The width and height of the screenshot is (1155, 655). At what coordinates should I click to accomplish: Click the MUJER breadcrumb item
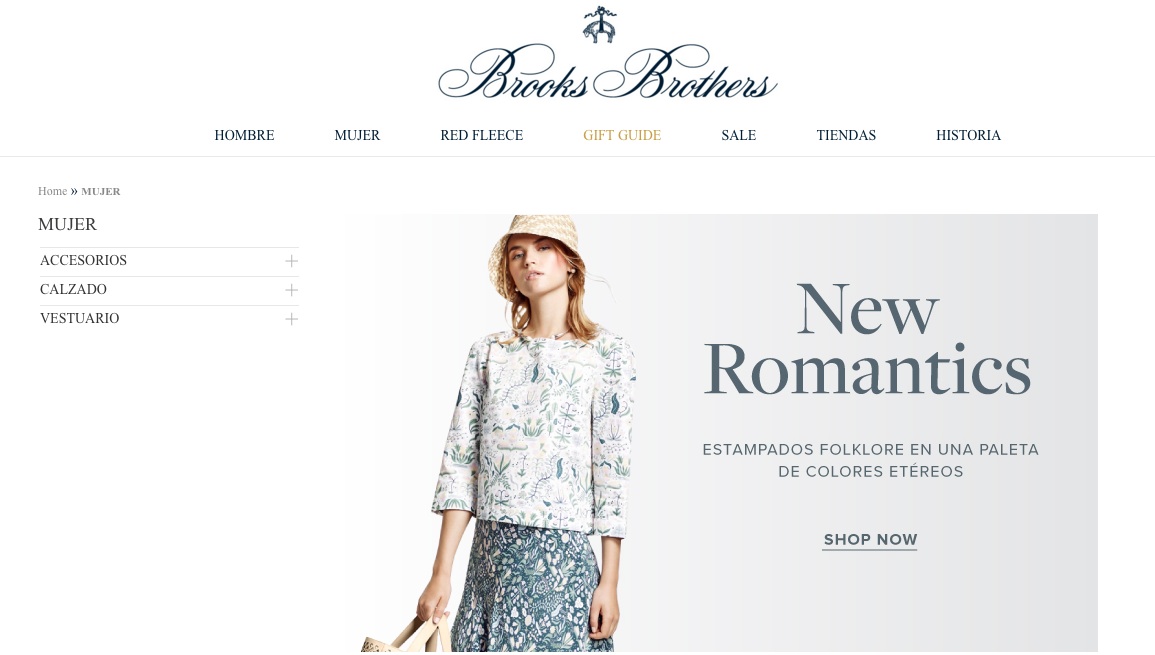[101, 192]
